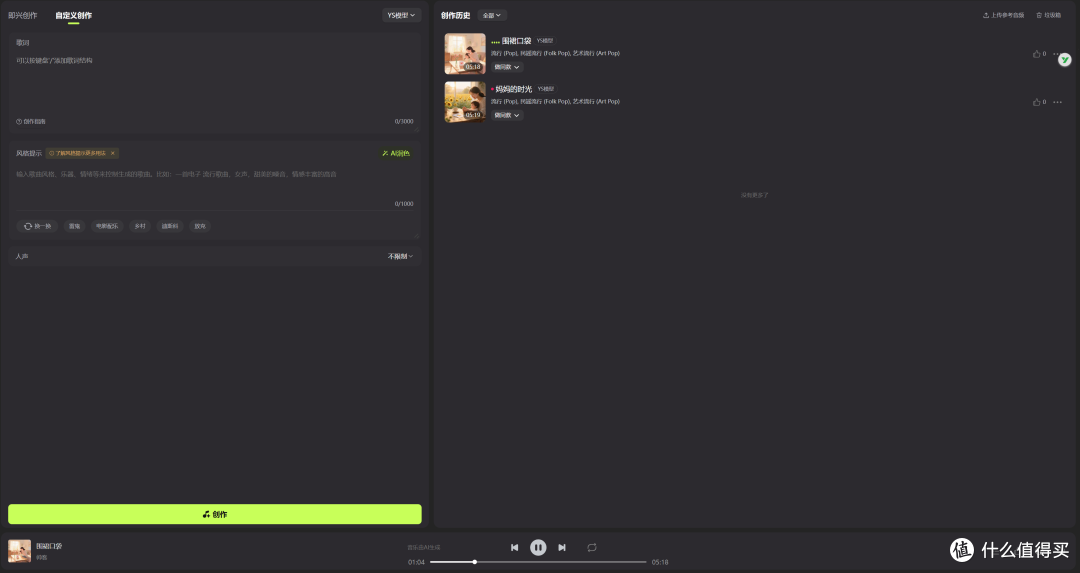Expand the 人声 不限制 dropdown
Viewport: 1080px width, 573px height.
point(400,256)
